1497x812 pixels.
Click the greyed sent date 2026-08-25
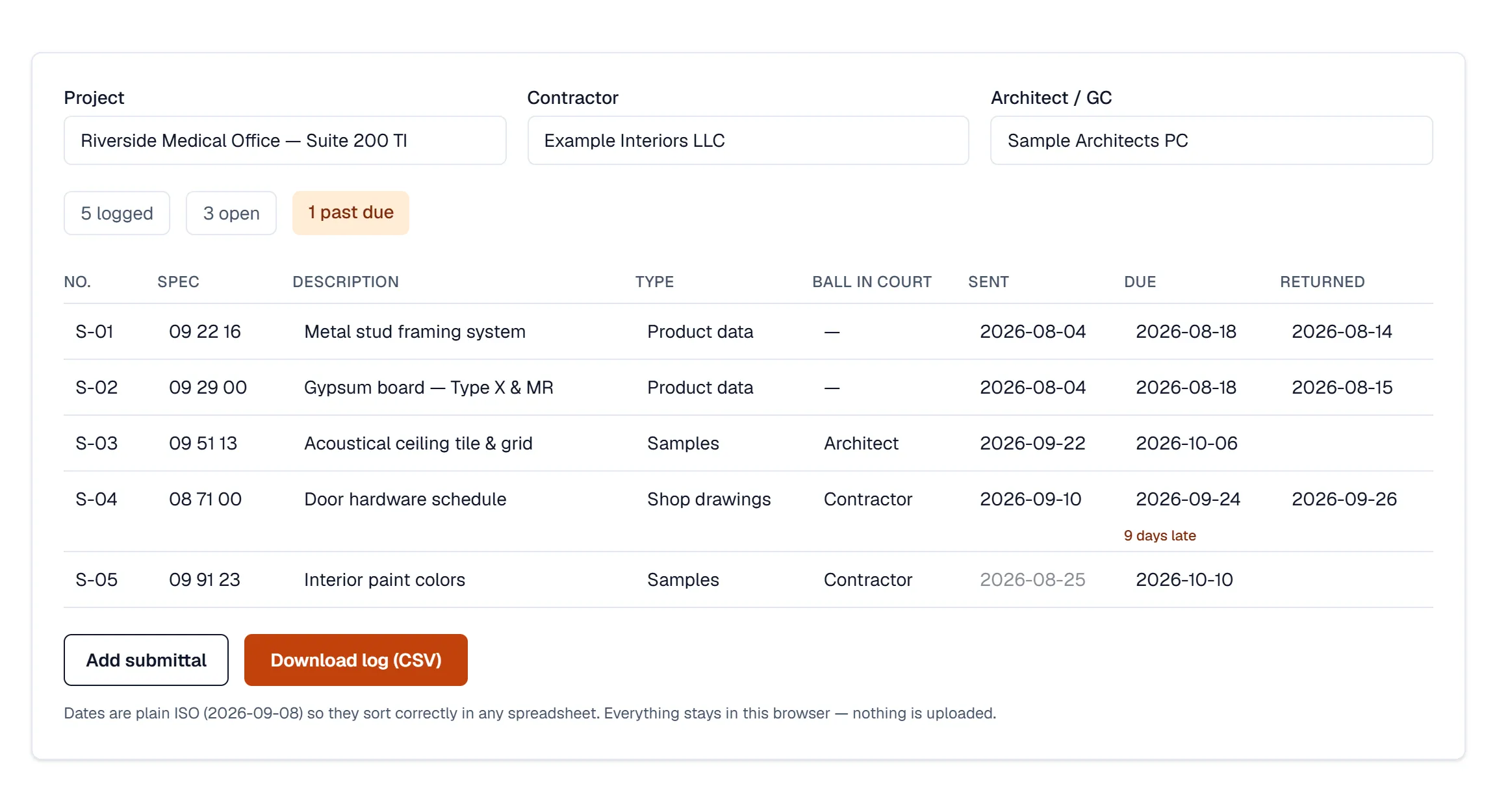click(x=1032, y=579)
